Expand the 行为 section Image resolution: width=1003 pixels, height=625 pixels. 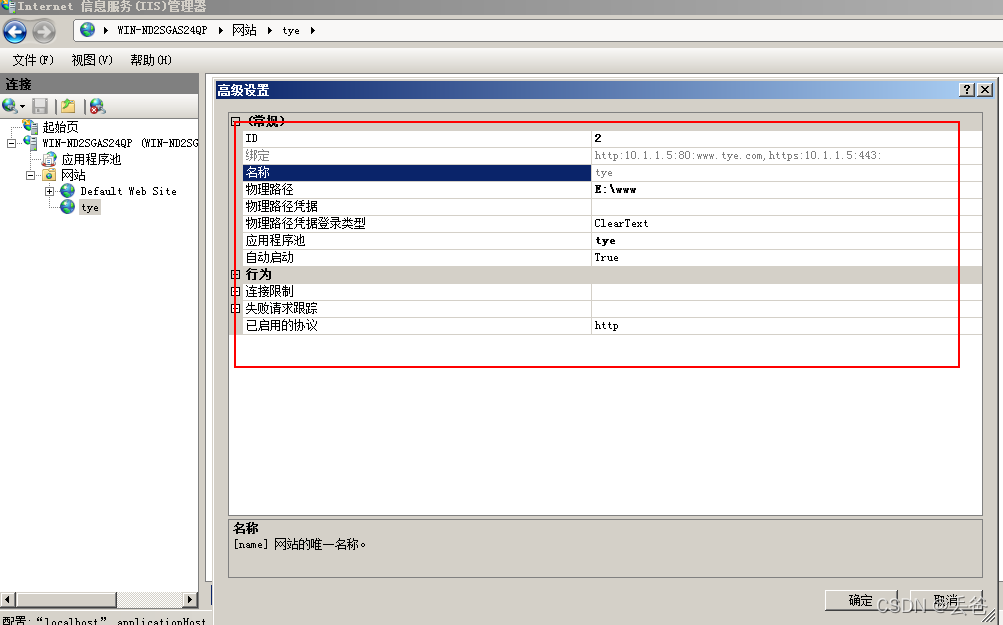click(235, 274)
